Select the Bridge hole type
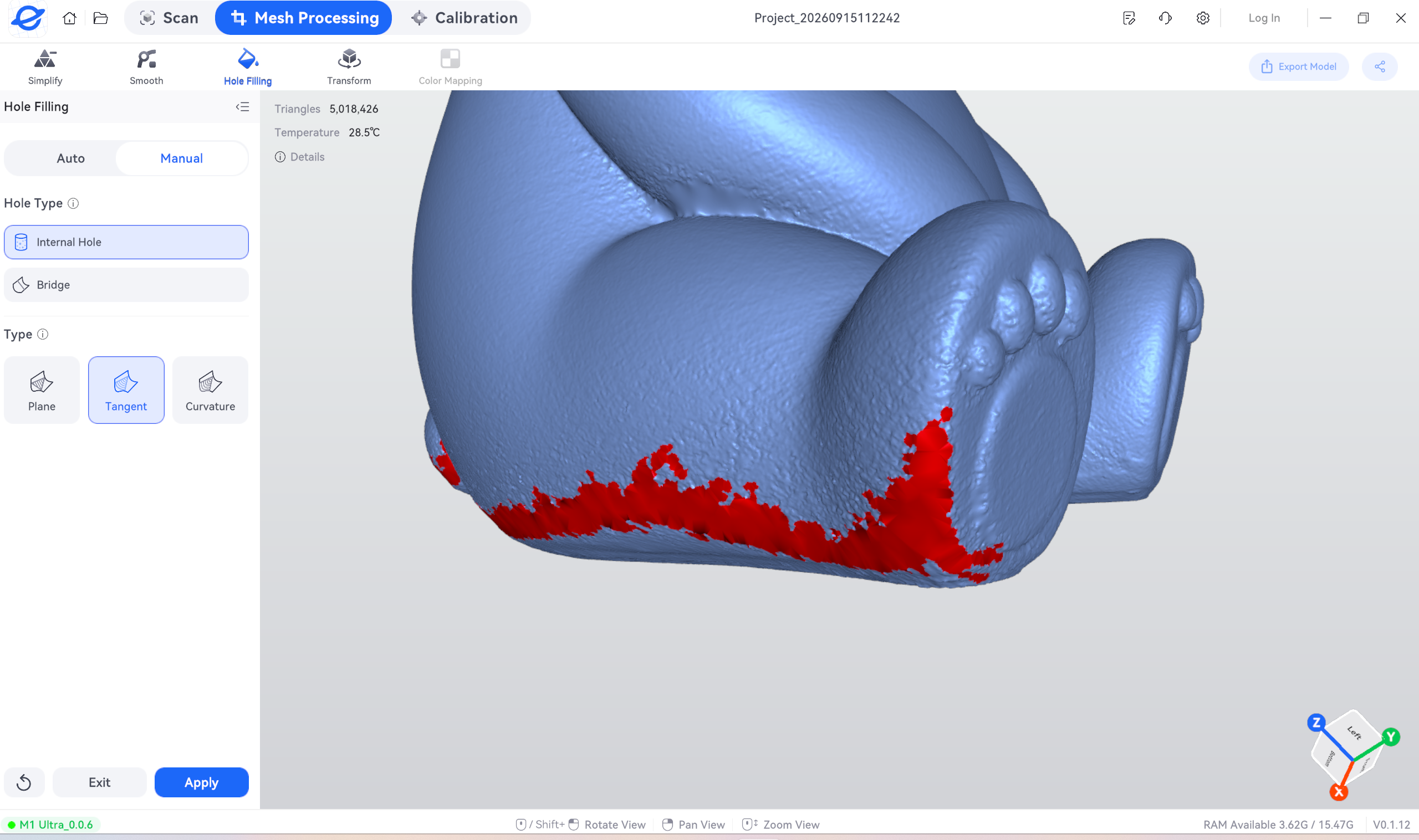 pyautogui.click(x=126, y=285)
